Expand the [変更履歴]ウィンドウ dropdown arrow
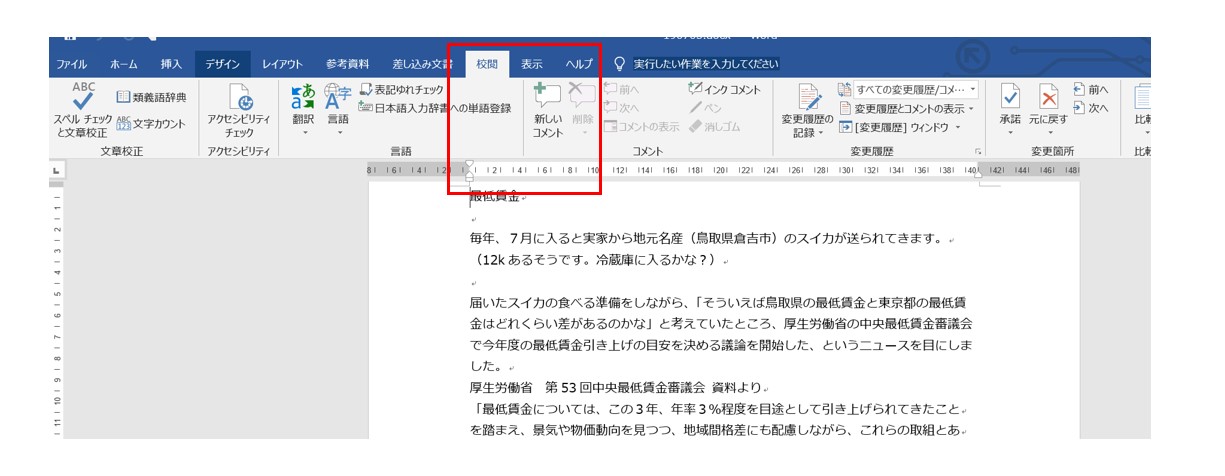Viewport: 1225px width, 476px height. [957, 127]
